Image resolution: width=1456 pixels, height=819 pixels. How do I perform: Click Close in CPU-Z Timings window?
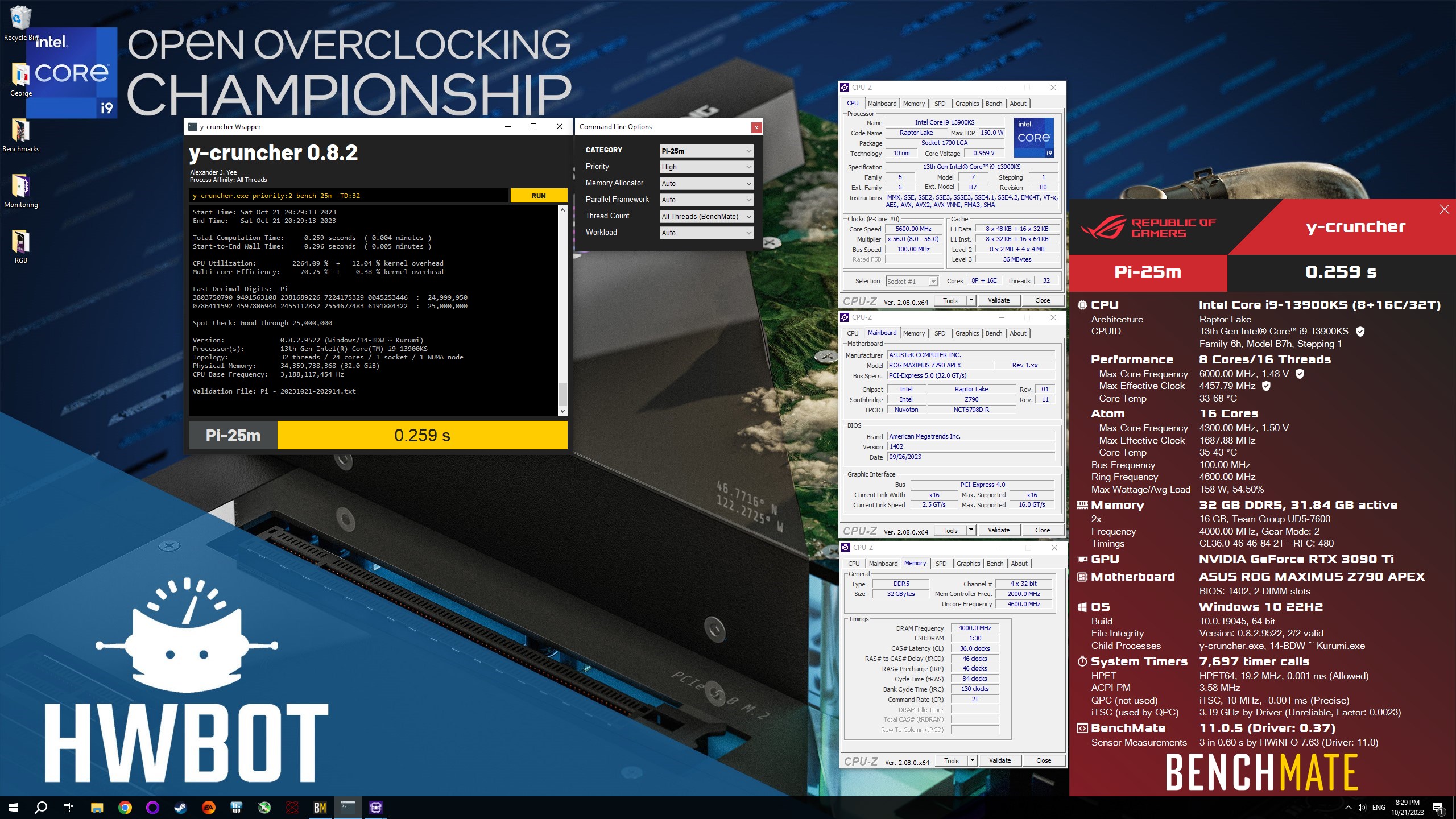(x=1044, y=760)
